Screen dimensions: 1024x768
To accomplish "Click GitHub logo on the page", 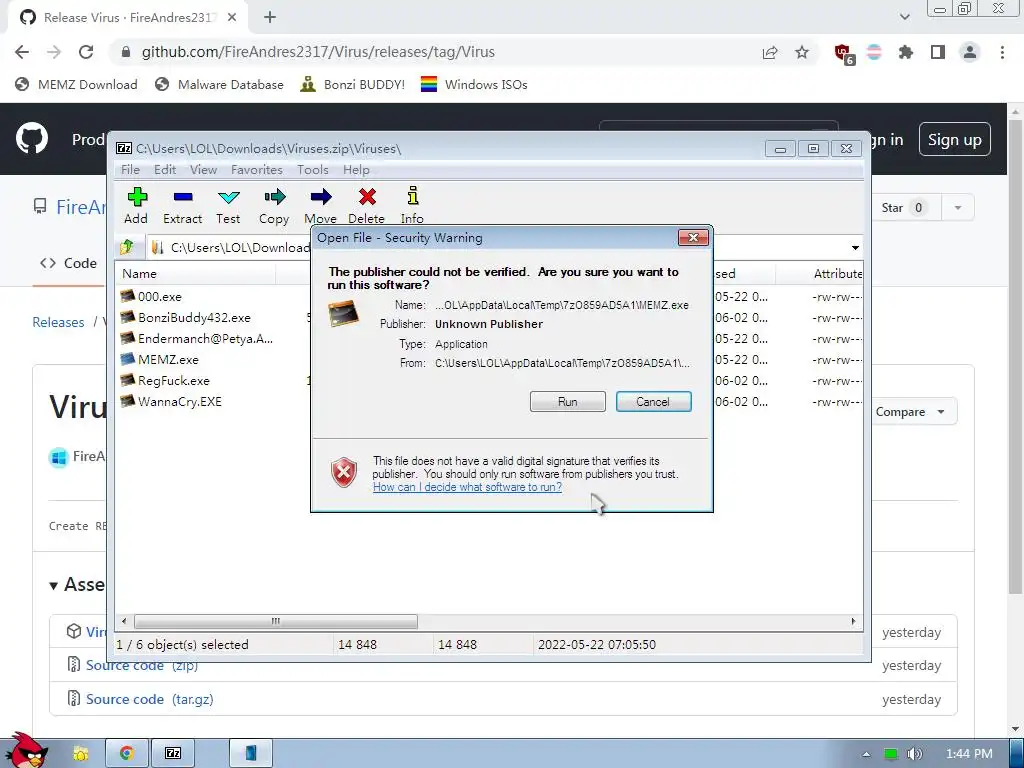I will click(x=31, y=138).
